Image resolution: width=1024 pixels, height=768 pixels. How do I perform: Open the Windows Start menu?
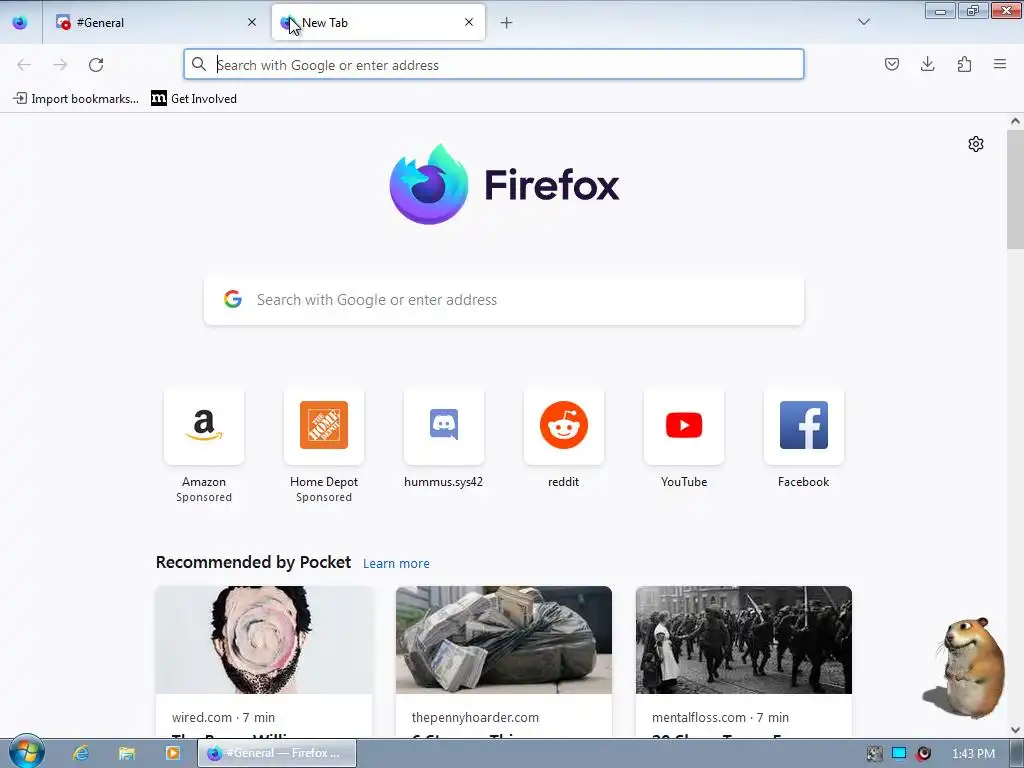pos(26,752)
